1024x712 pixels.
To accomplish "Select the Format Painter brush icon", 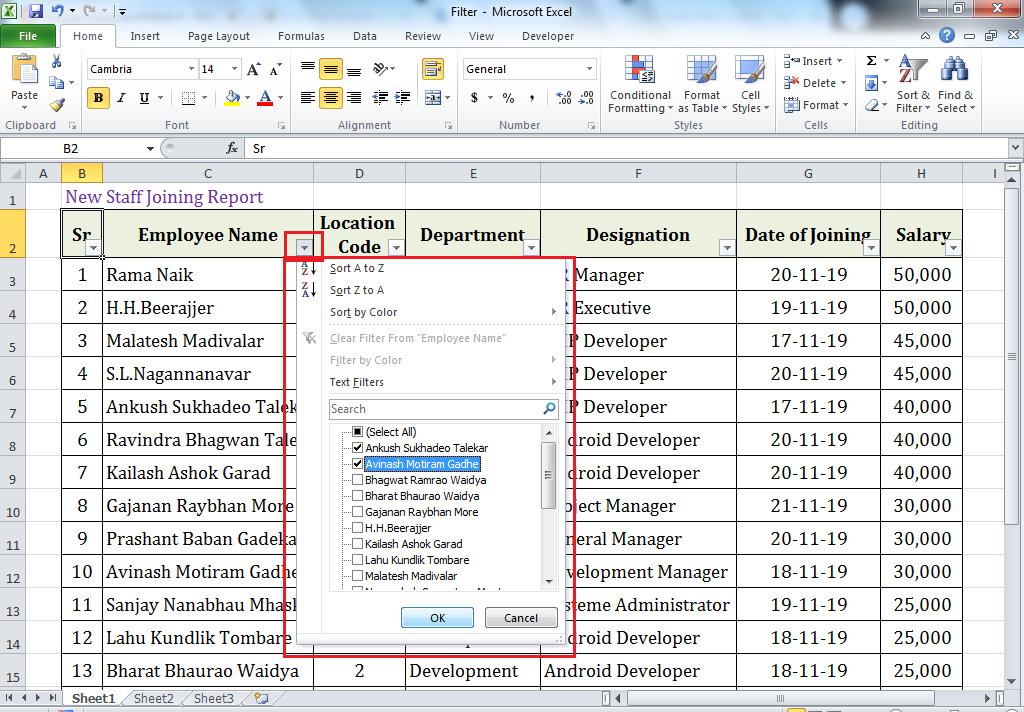I will [57, 105].
